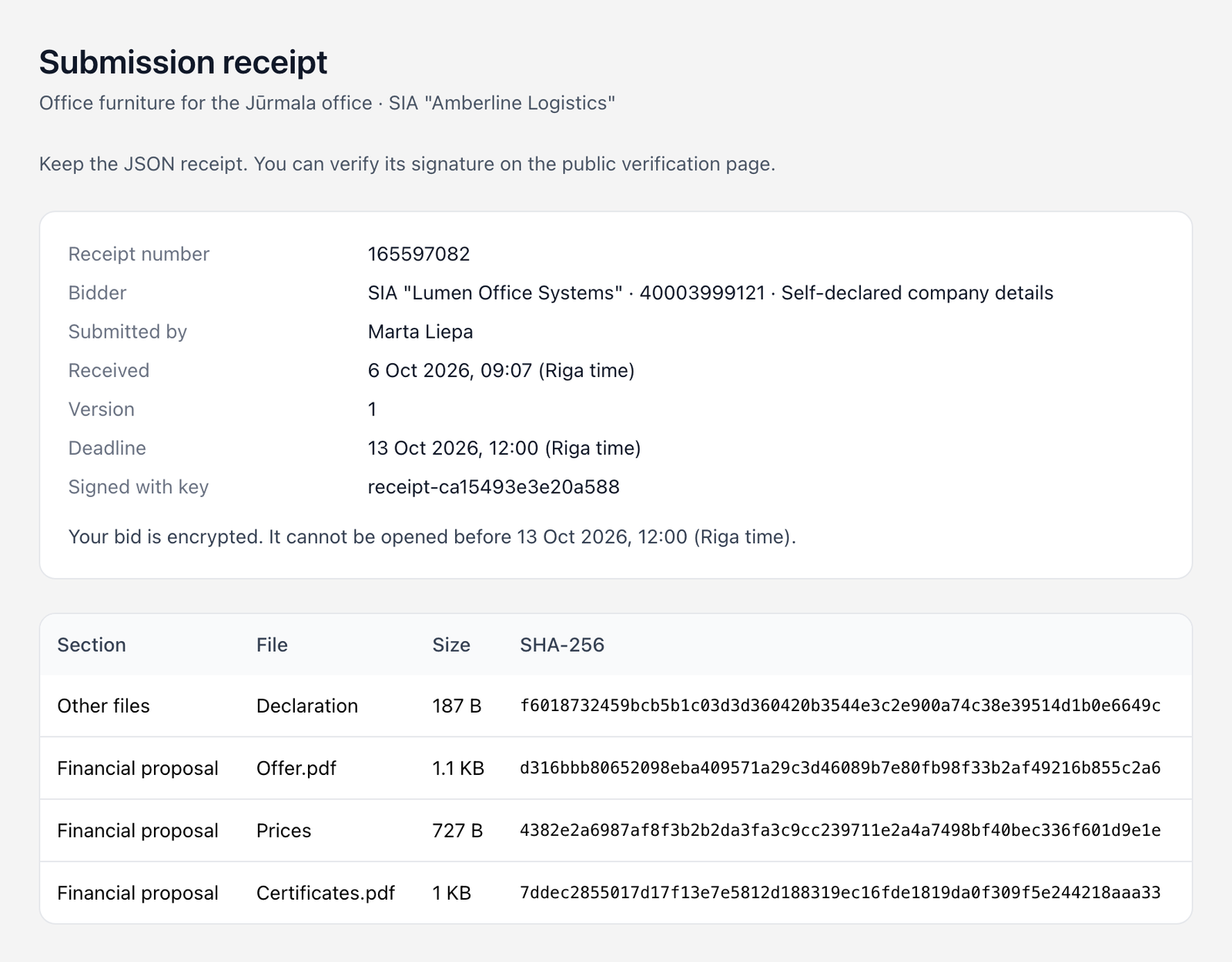Click the 'Version' label
Viewport: 1232px width, 962px height.
(x=102, y=409)
